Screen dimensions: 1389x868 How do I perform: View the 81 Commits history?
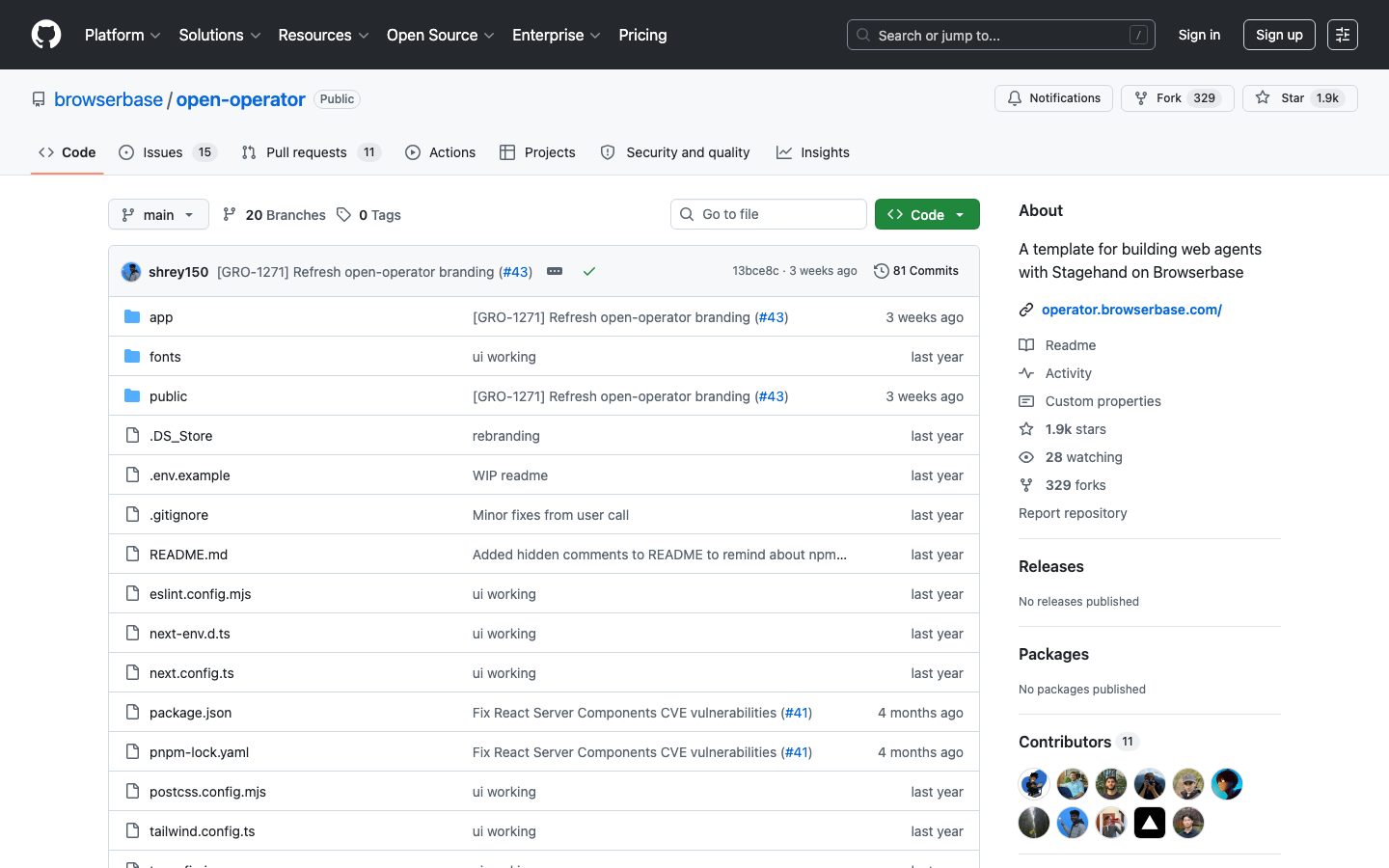click(916, 271)
